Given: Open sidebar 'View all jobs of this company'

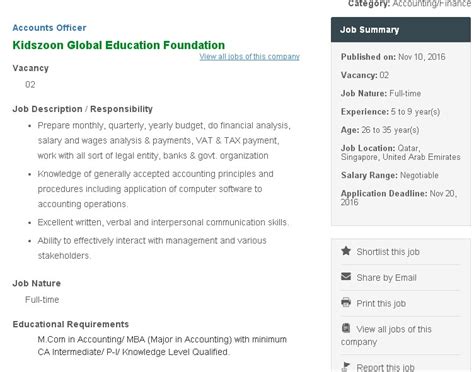Looking at the screenshot, I should point(386,335).
